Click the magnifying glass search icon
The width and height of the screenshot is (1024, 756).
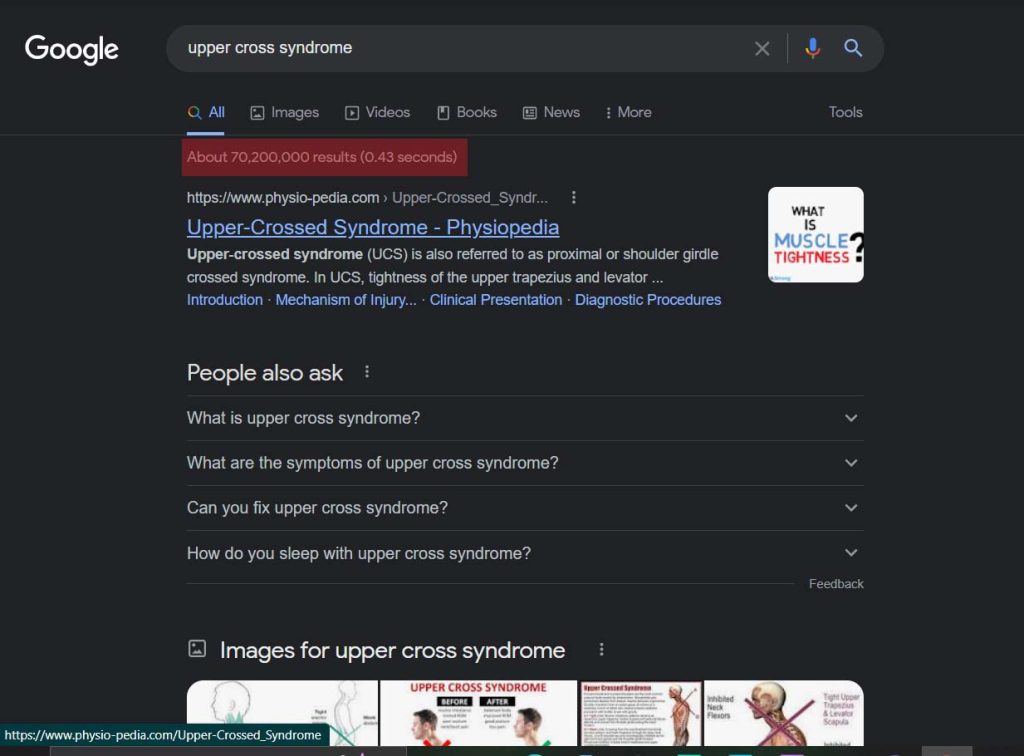pos(853,48)
